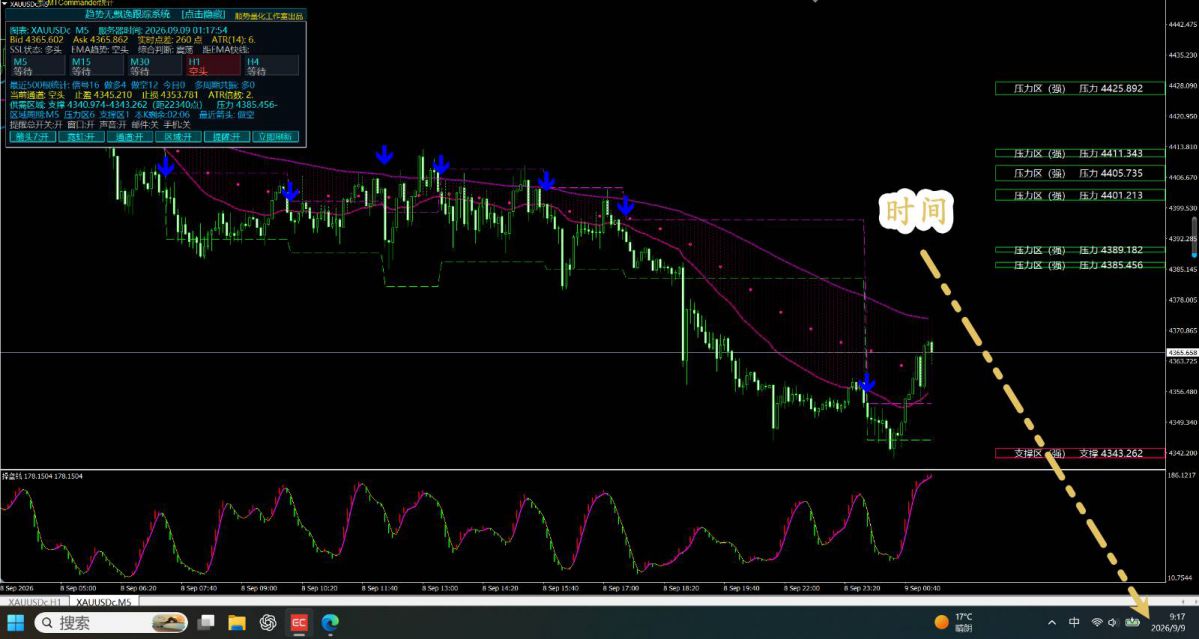Toggle the 区域开 zone switch
Screen dimensions: 1199x639
[178, 137]
